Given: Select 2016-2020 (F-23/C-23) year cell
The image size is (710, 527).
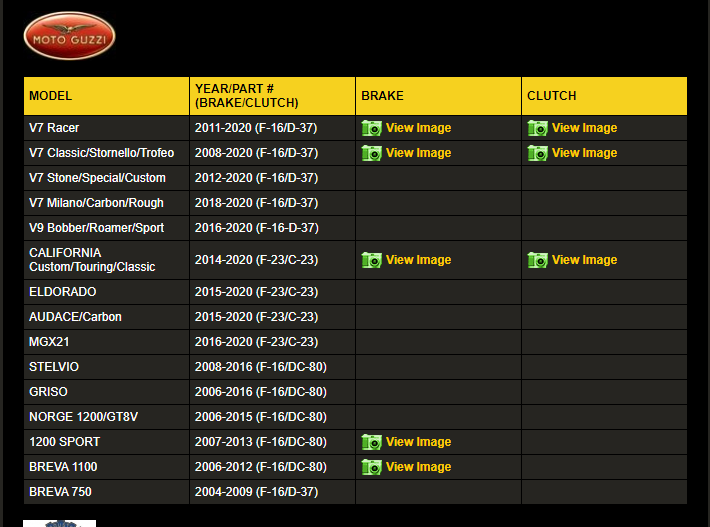Looking at the screenshot, I should click(273, 342).
